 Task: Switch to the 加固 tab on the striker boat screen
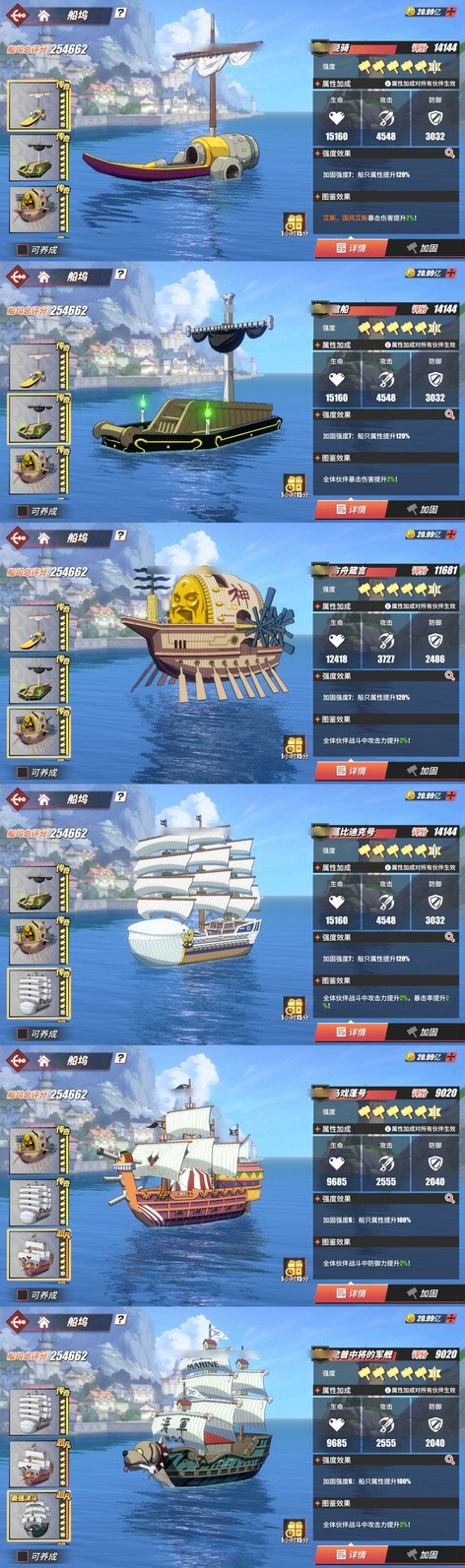[x=421, y=248]
